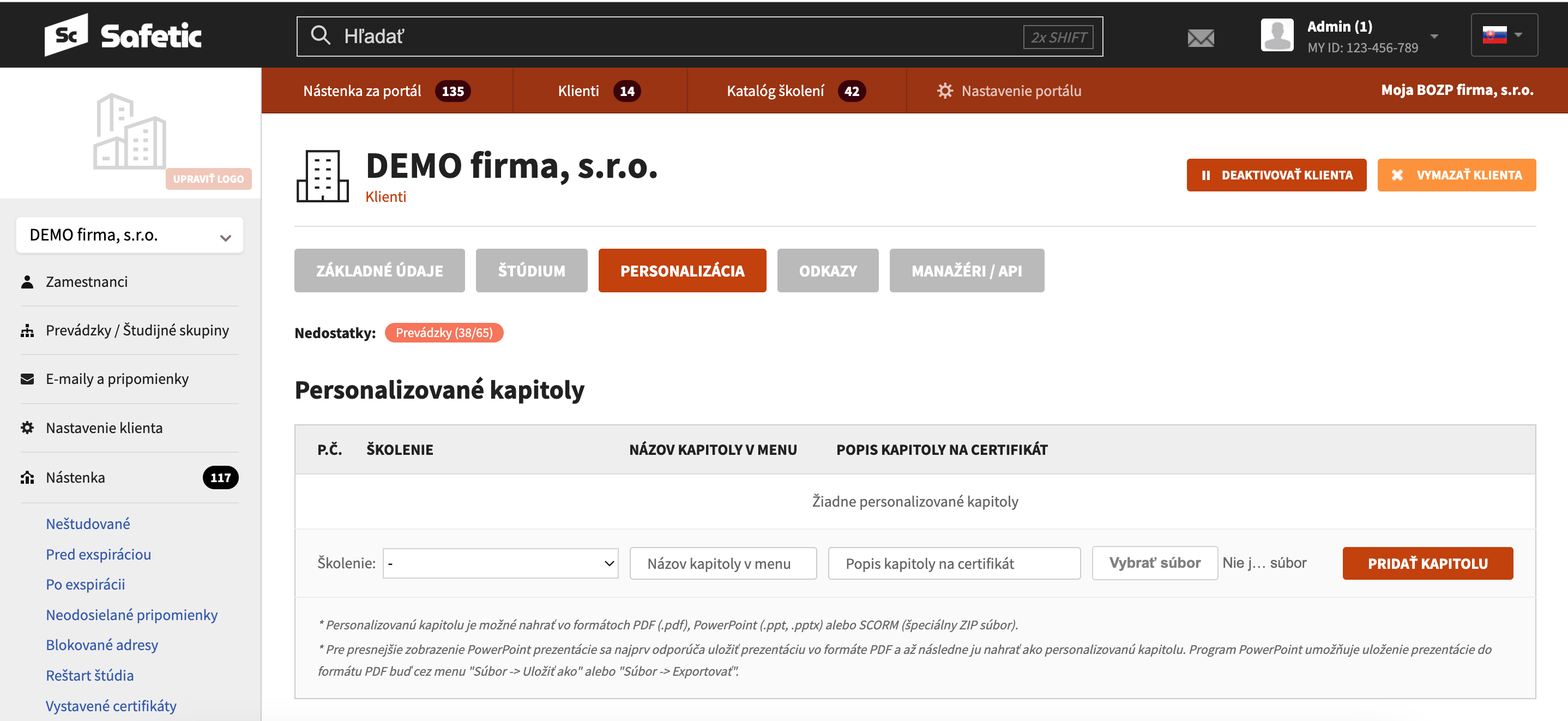Viewport: 1568px width, 721px height.
Task: Open the Školenie dropdown
Action: tap(500, 563)
